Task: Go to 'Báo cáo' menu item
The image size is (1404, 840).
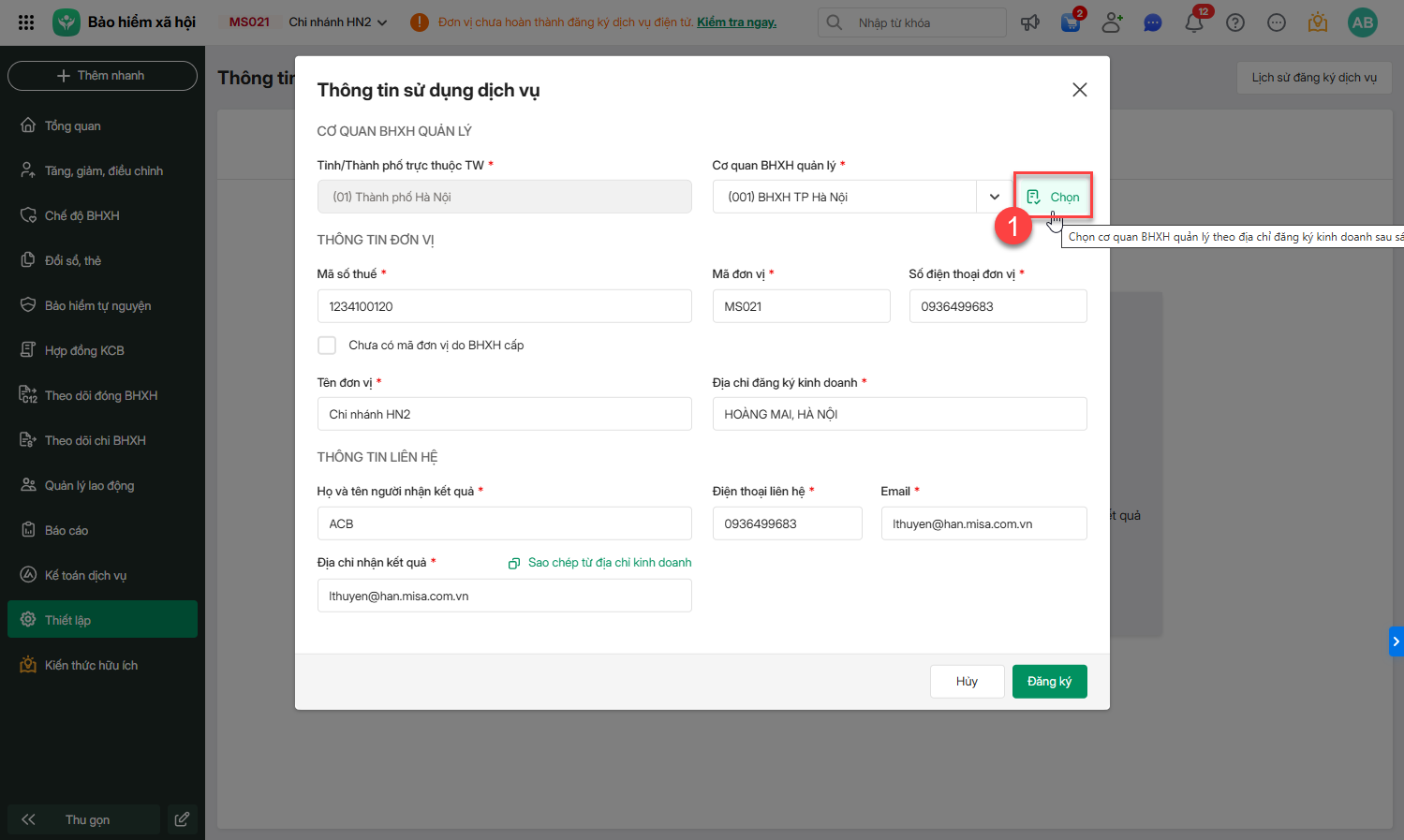Action: click(x=67, y=531)
